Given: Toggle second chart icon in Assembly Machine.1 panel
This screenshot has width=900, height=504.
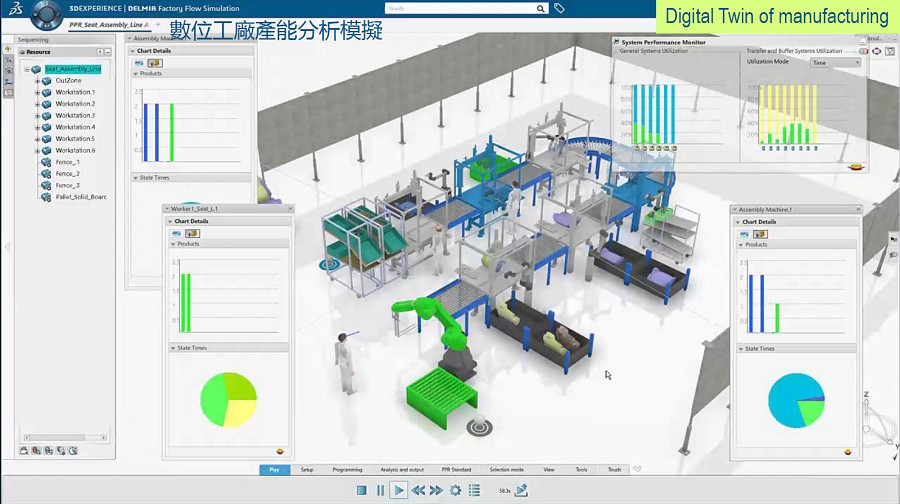Looking at the screenshot, I should pyautogui.click(x=758, y=234).
